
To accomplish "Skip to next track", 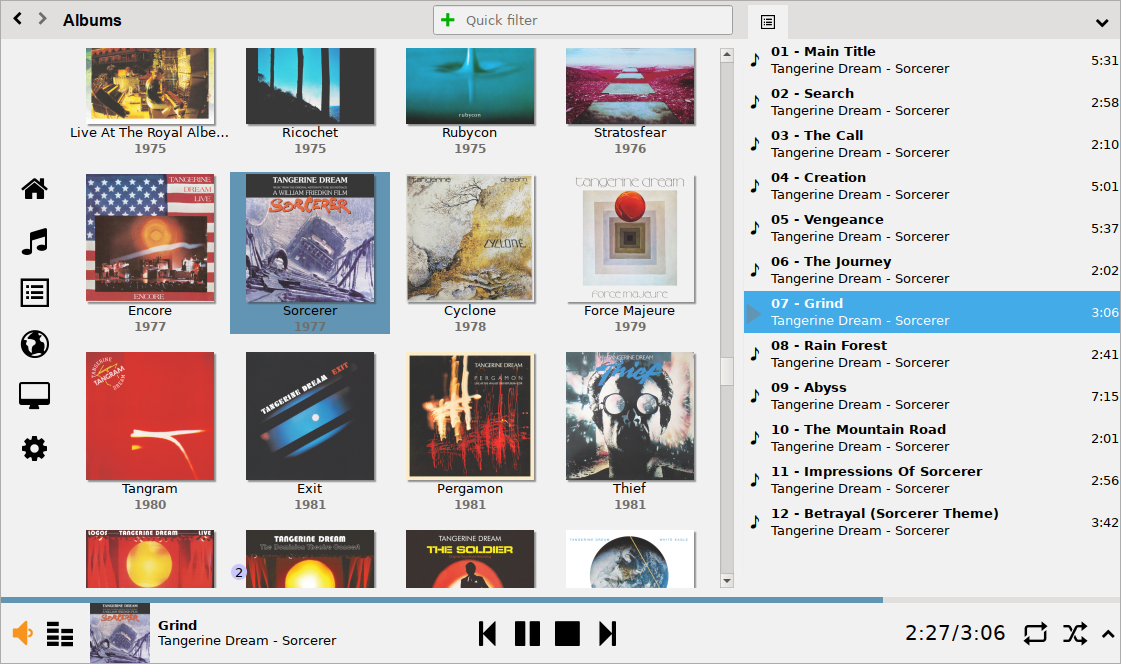I will (608, 633).
